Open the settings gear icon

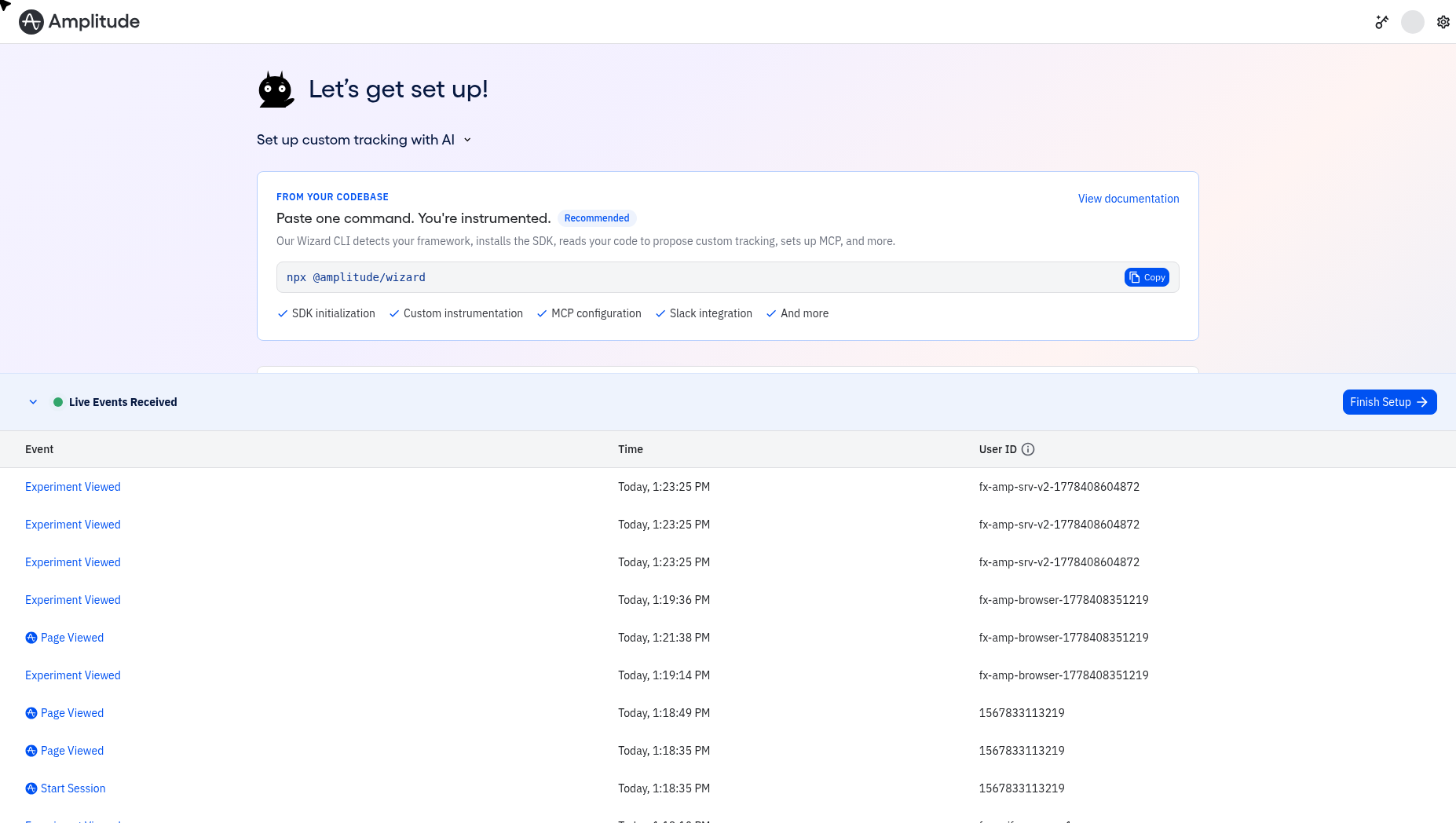(1443, 22)
